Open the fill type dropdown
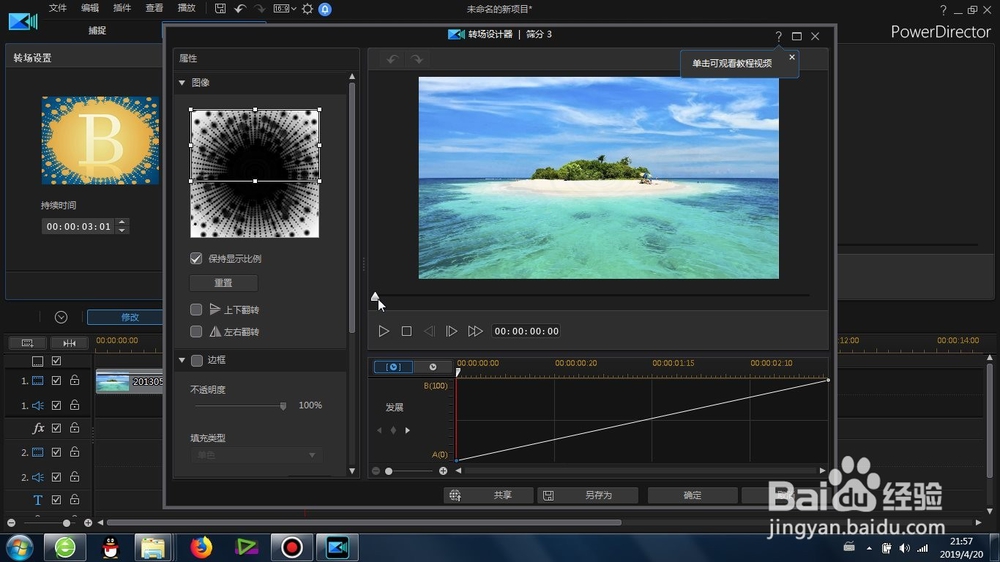 (255, 455)
